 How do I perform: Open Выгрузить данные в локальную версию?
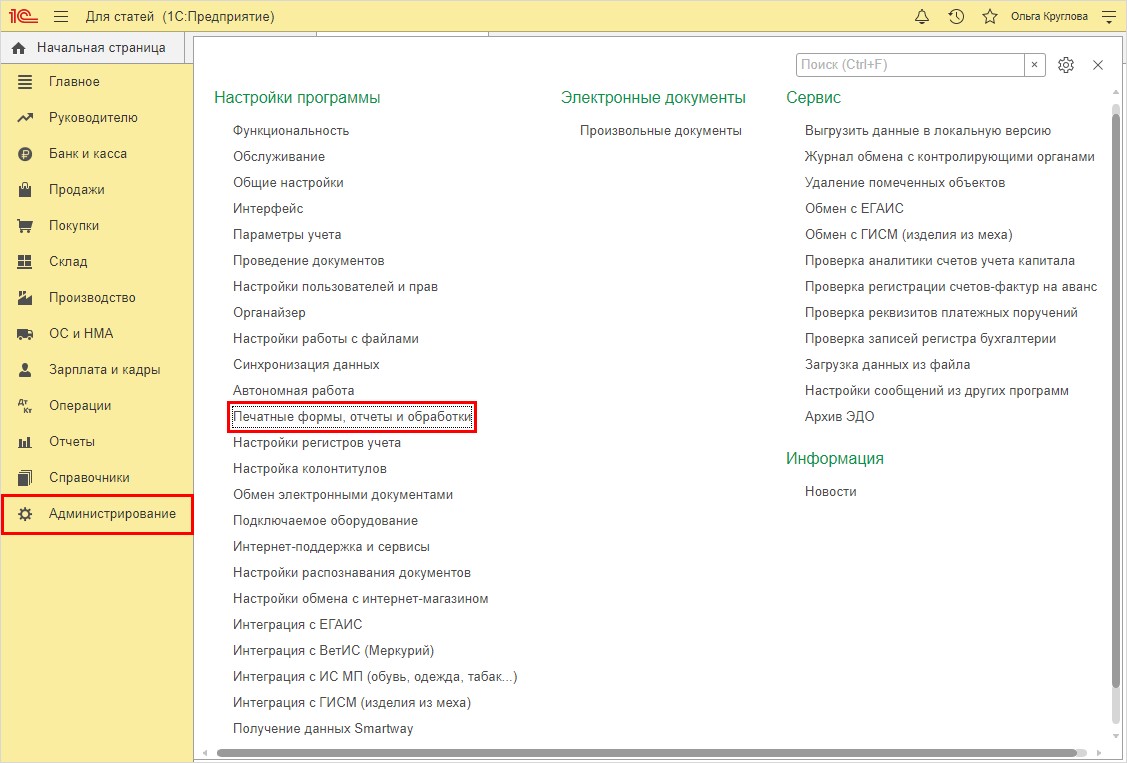[x=928, y=131]
